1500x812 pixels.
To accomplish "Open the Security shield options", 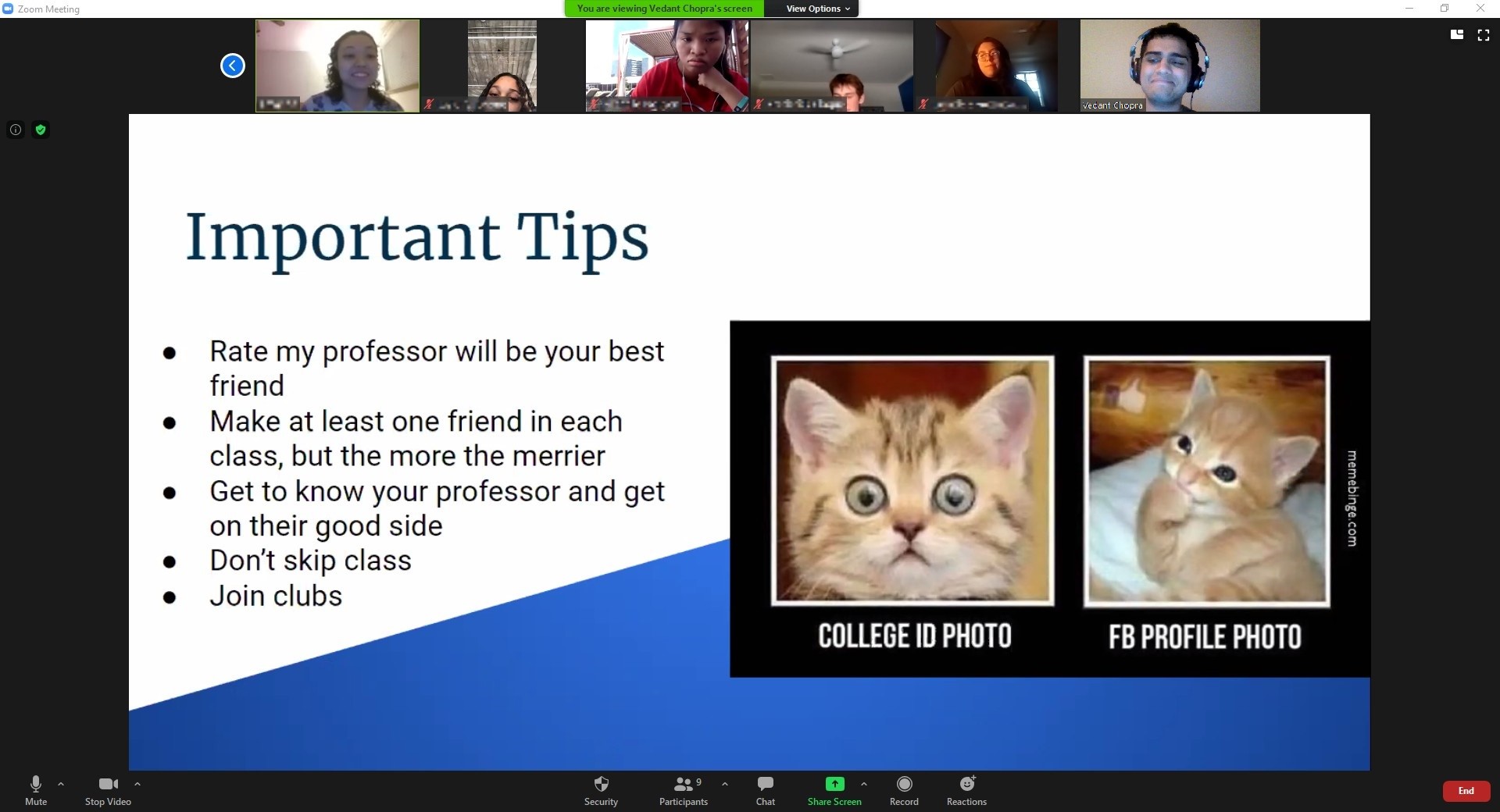I will (601, 789).
